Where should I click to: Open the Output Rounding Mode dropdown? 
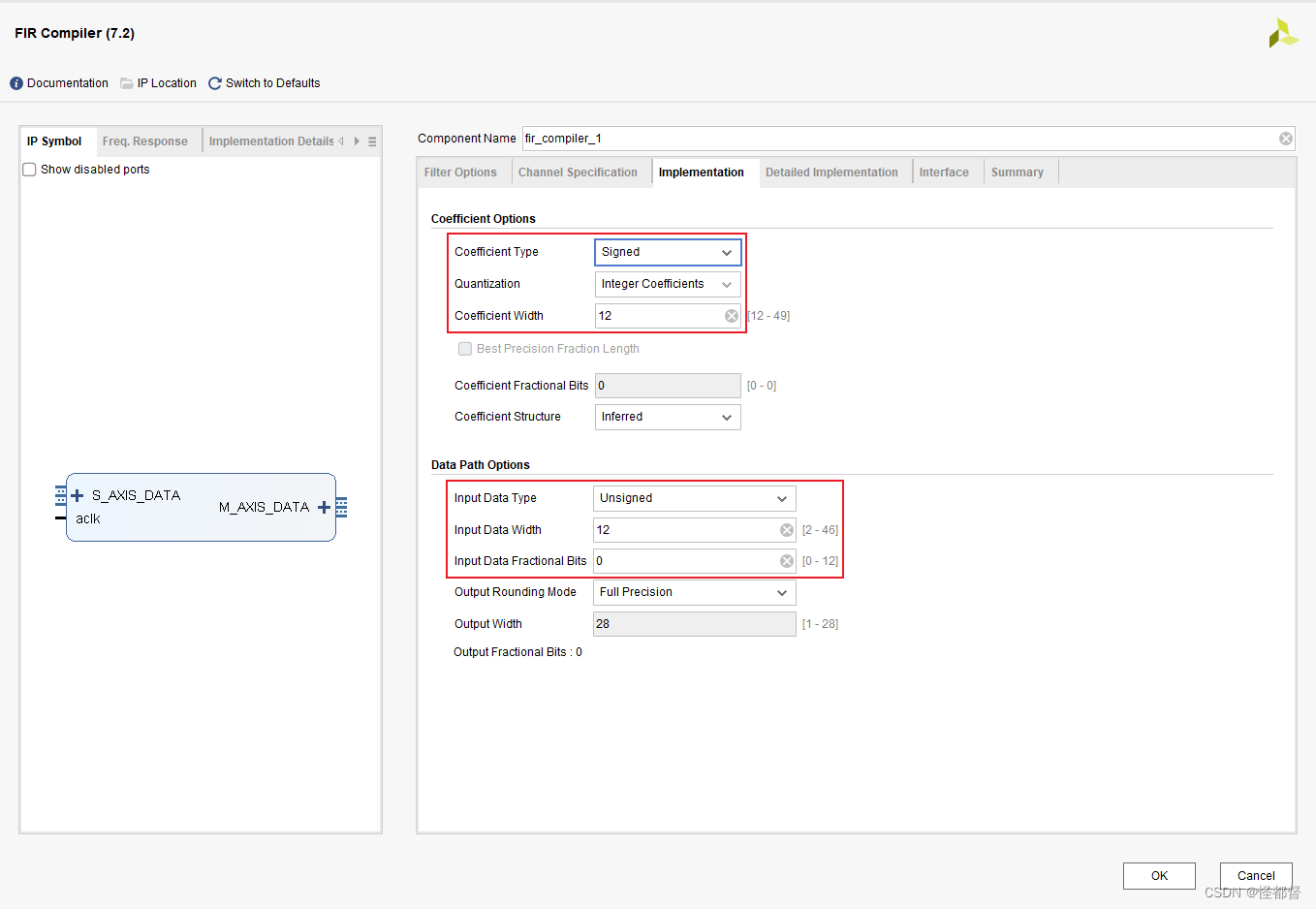click(x=695, y=592)
